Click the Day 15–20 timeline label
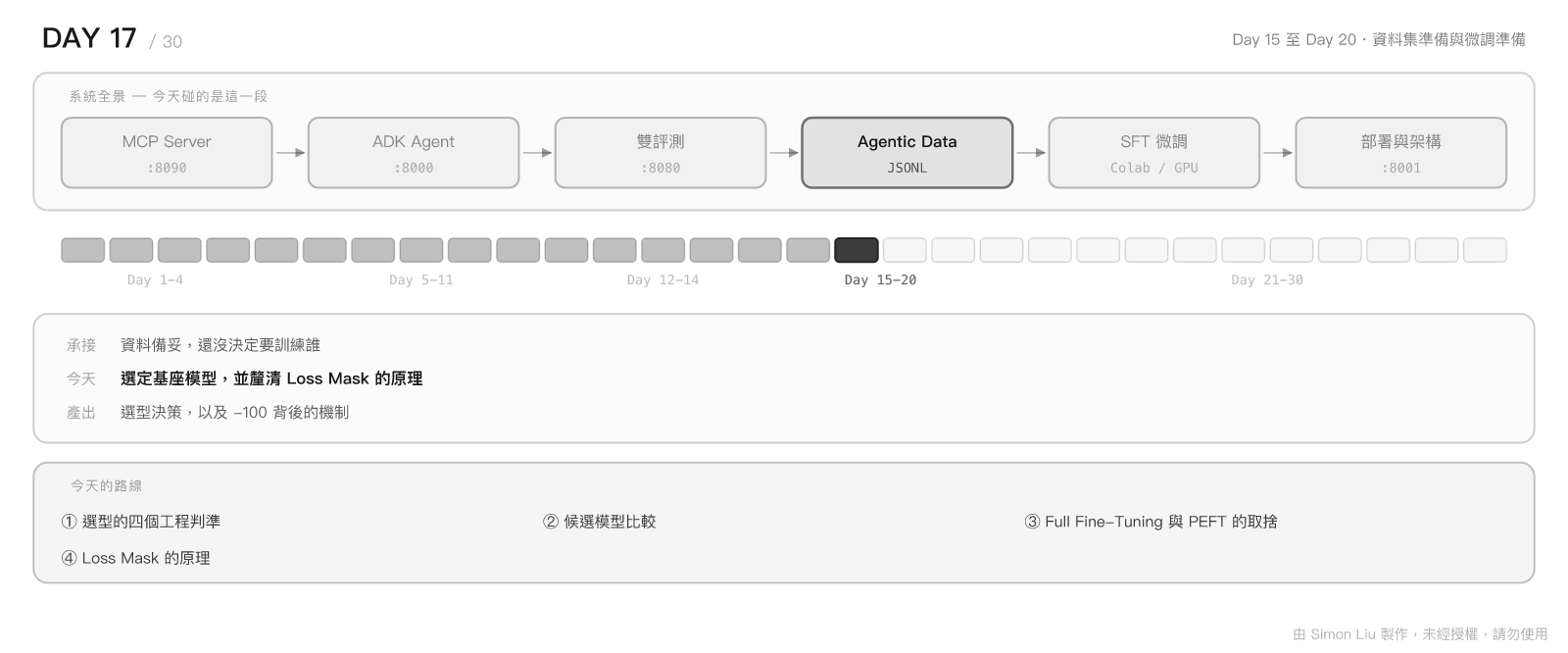 pos(880,280)
